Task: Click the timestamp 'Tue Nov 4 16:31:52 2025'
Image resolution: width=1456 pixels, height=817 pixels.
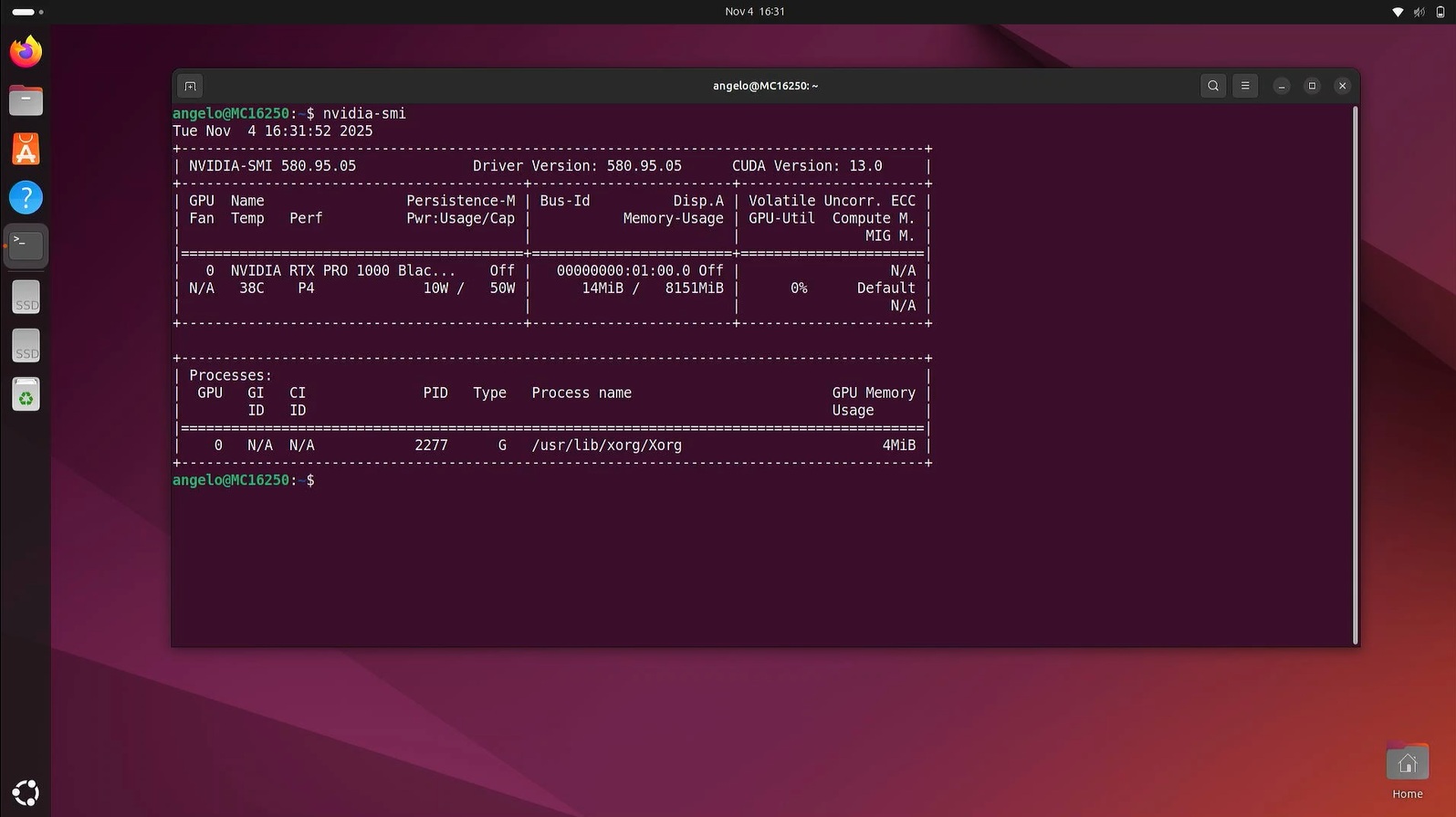Action: [x=273, y=131]
